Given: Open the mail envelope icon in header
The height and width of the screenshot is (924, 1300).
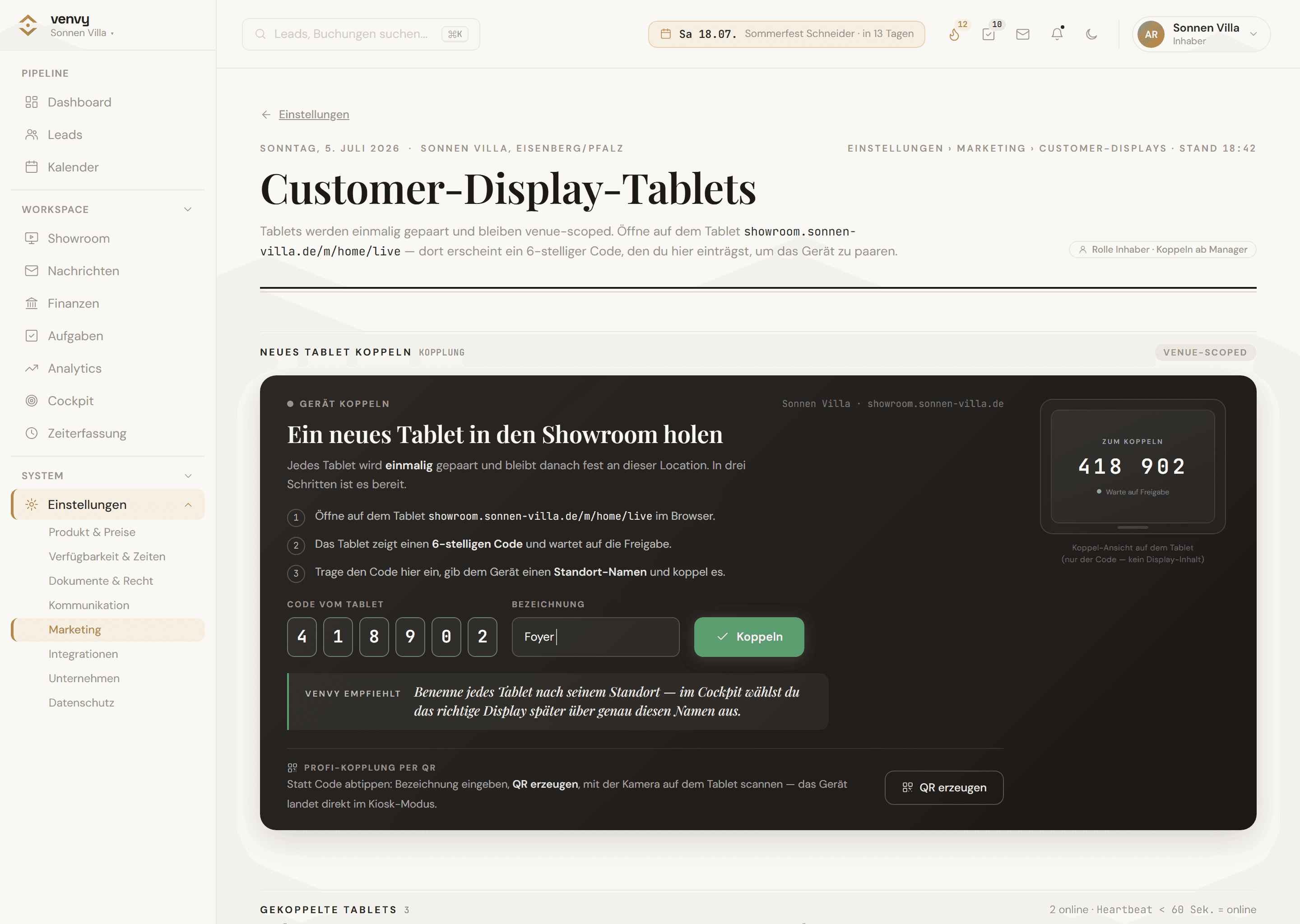Looking at the screenshot, I should point(1023,34).
